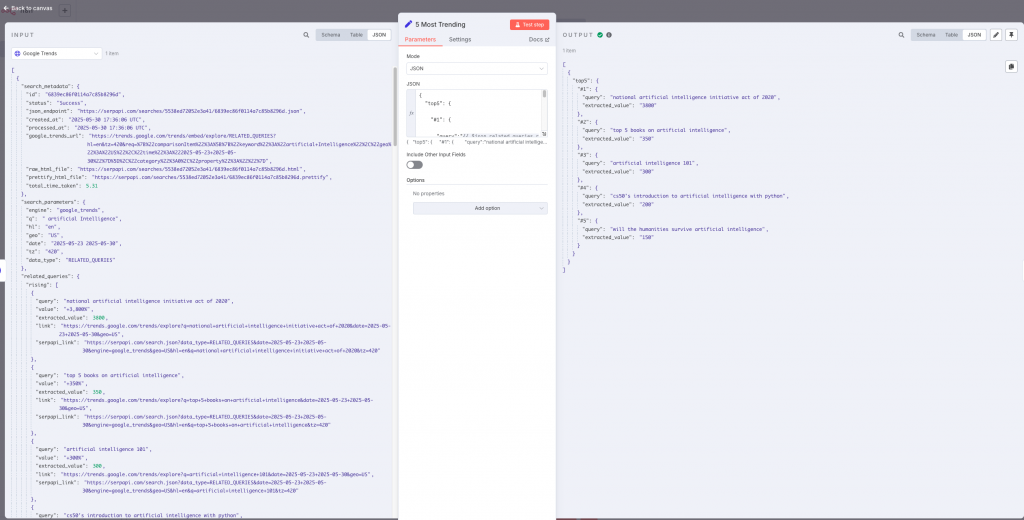
Task: Expand the JSON editor with corner icon
Action: 544,134
